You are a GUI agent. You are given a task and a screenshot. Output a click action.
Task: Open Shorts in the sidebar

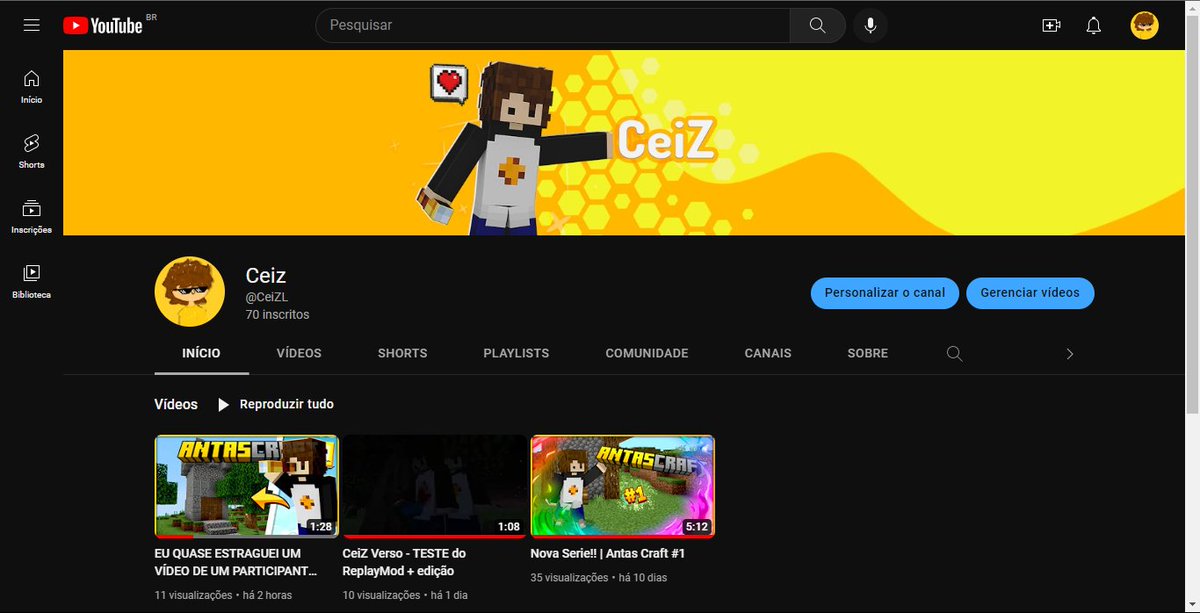(32, 151)
